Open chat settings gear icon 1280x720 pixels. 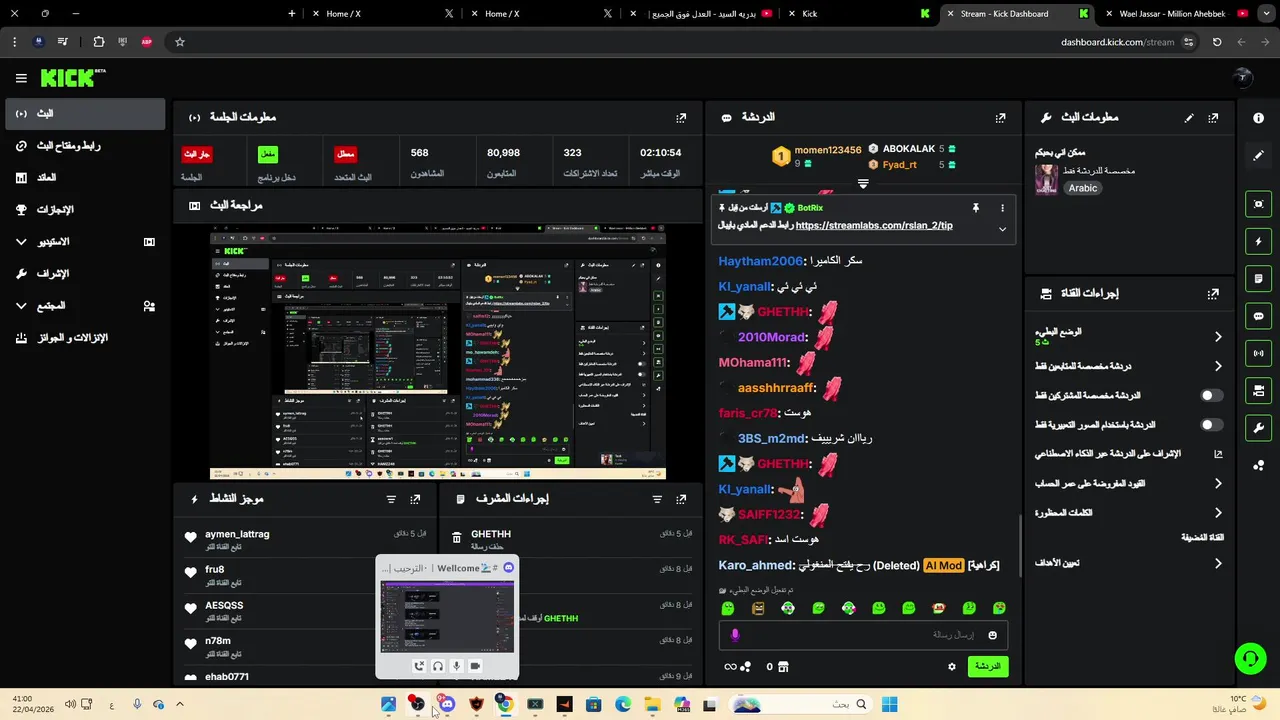click(x=951, y=667)
